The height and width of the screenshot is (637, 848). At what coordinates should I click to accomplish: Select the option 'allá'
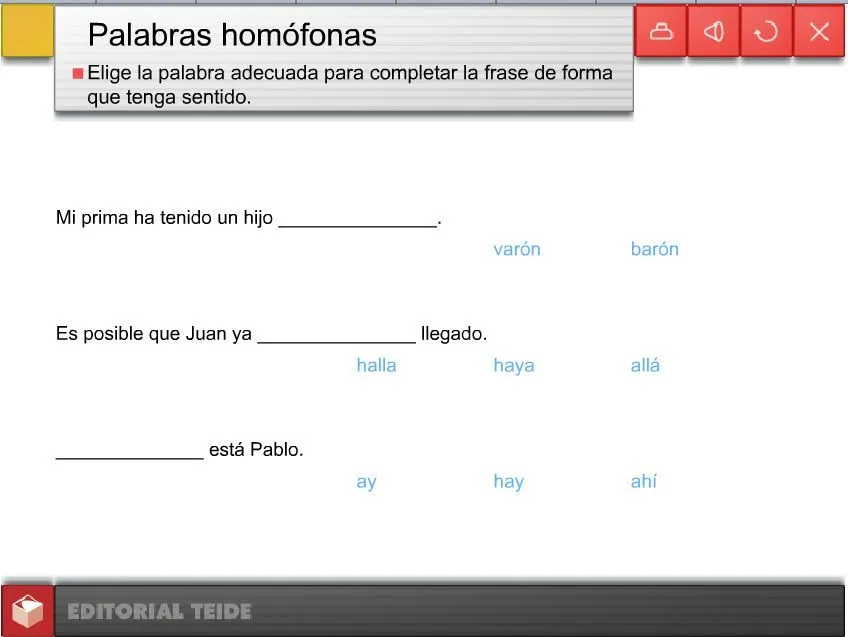click(645, 365)
